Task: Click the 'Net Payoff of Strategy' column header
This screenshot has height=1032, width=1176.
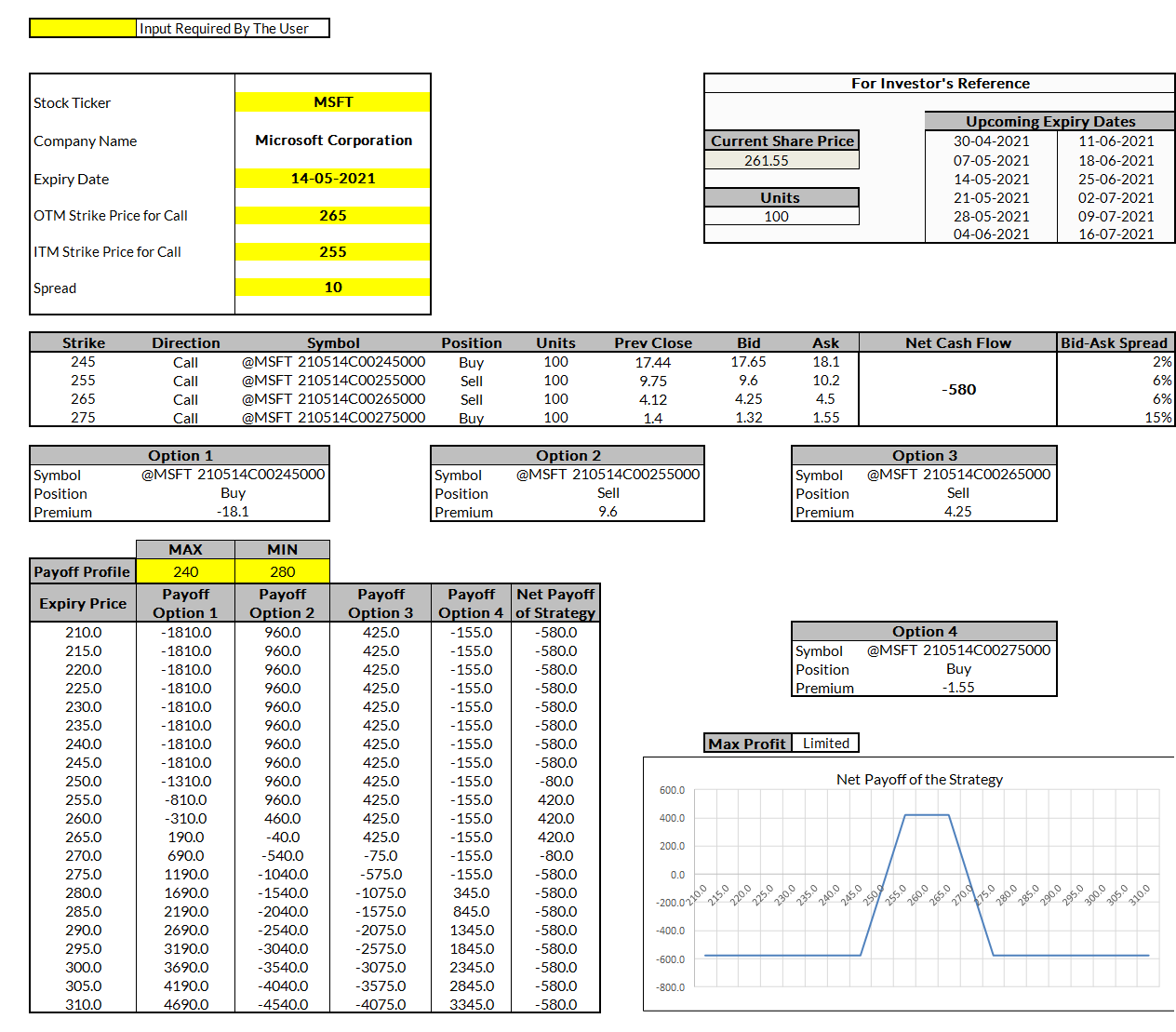Action: pyautogui.click(x=555, y=604)
